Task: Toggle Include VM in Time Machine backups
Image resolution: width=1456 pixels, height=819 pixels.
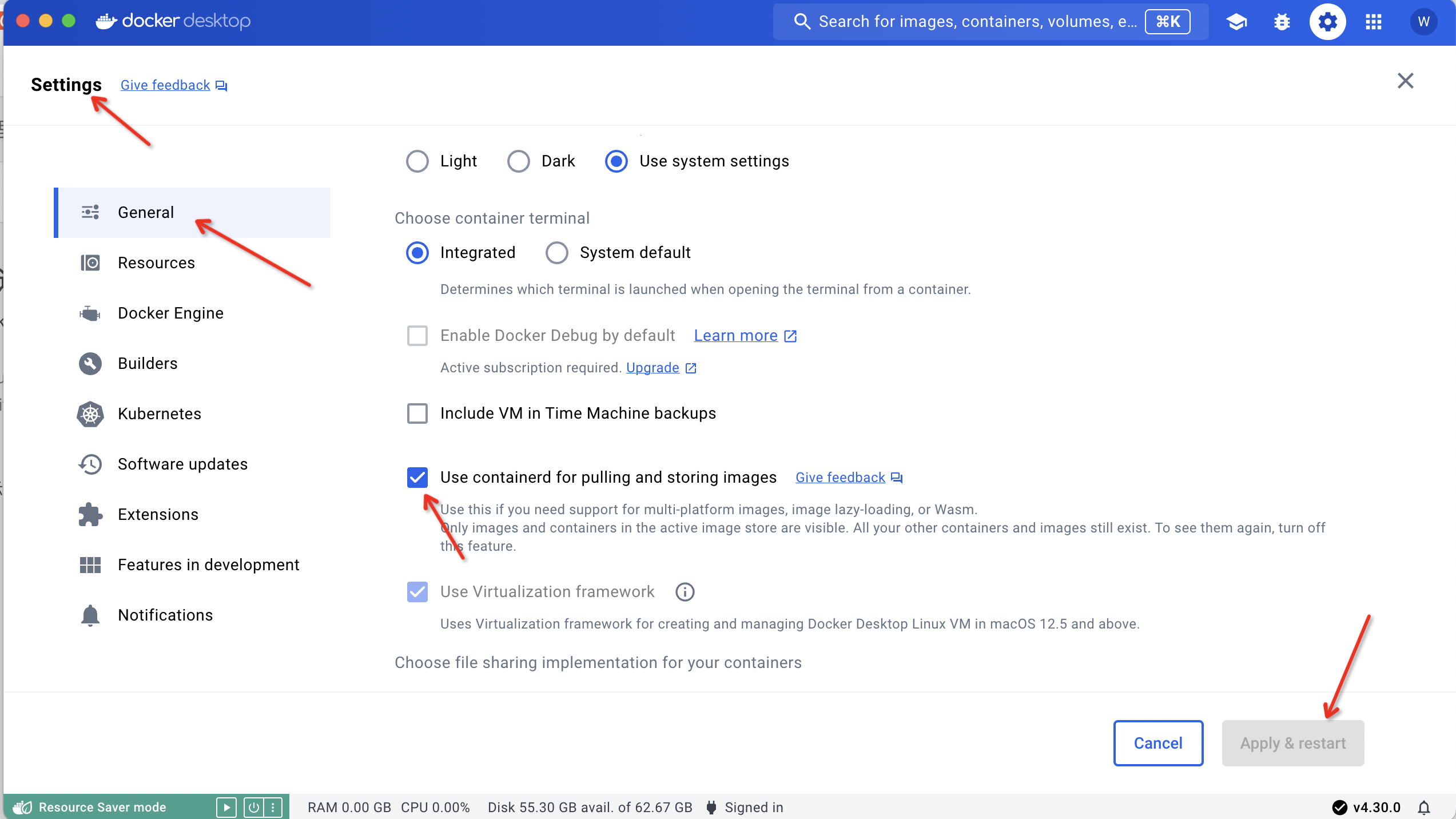Action: (417, 413)
